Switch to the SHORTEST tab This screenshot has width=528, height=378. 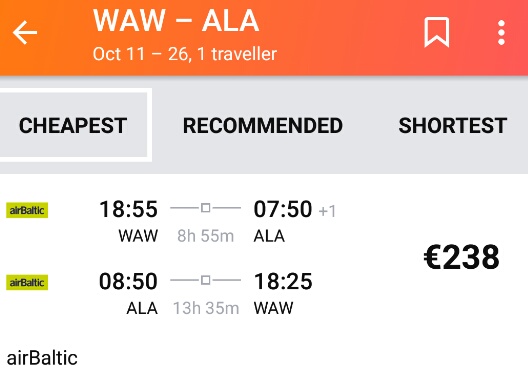pyautogui.click(x=453, y=126)
